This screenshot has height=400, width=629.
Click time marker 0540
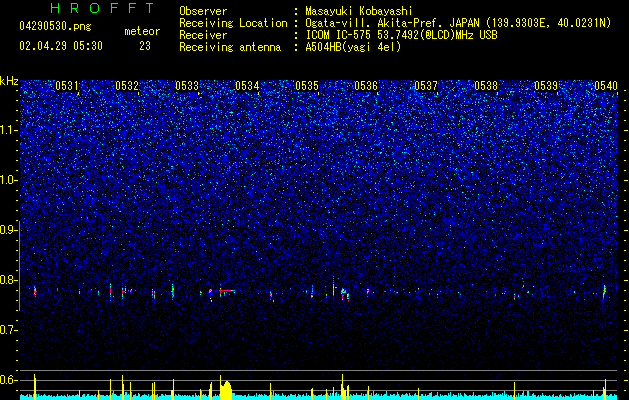pos(606,85)
